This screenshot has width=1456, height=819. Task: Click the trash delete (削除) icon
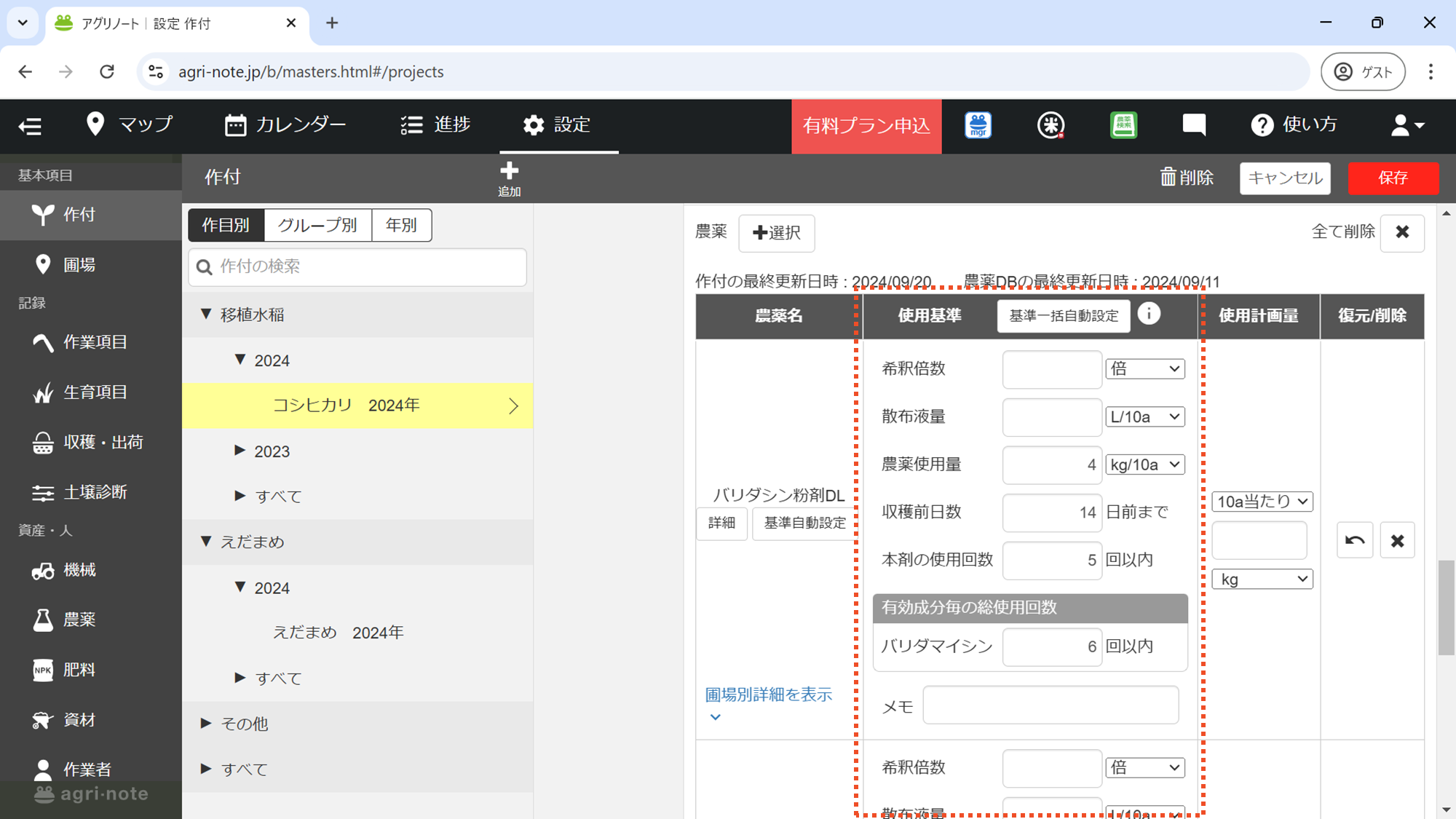click(1168, 177)
